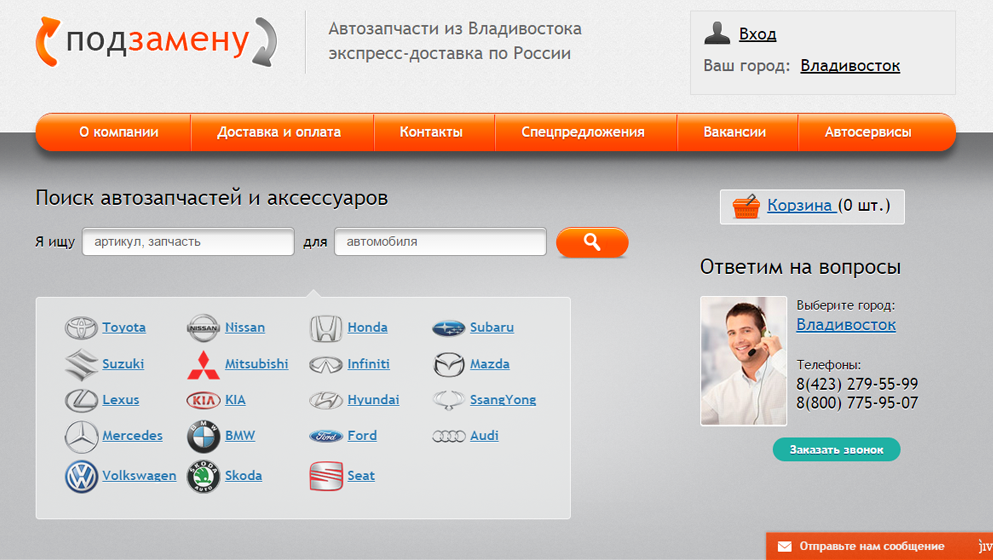Click the Mazda logo icon
This screenshot has height=560, width=993.
tap(448, 364)
